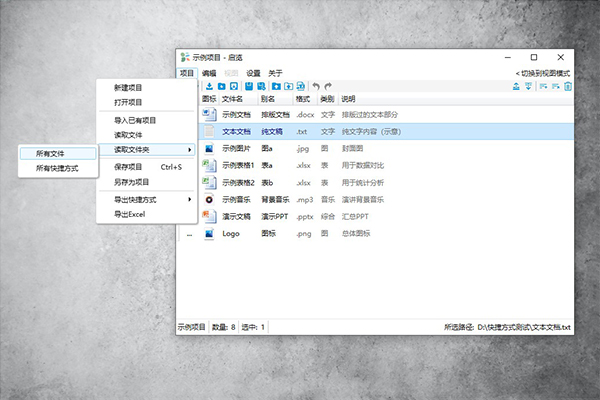Select the 示例音乐 file name
This screenshot has width=600, height=400.
(236, 199)
